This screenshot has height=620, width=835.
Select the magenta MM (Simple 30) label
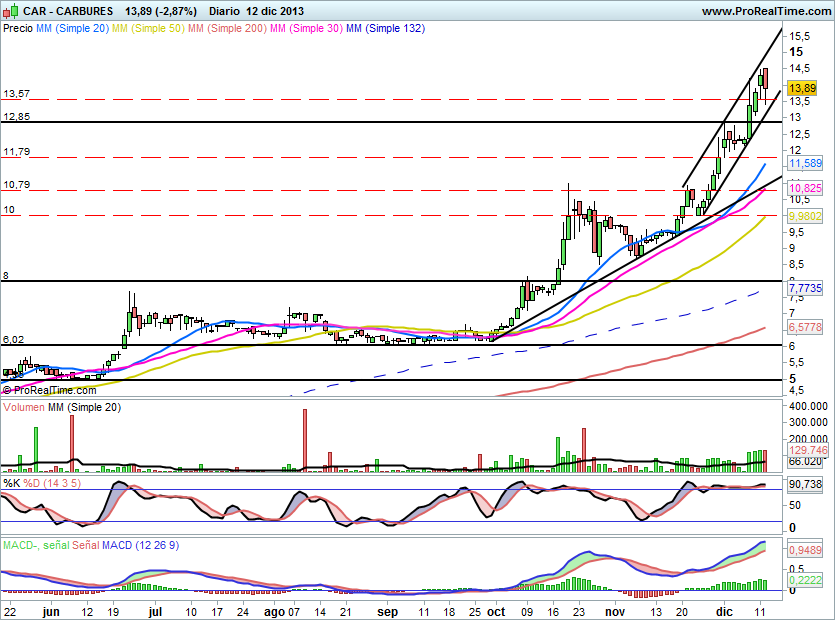[304, 29]
